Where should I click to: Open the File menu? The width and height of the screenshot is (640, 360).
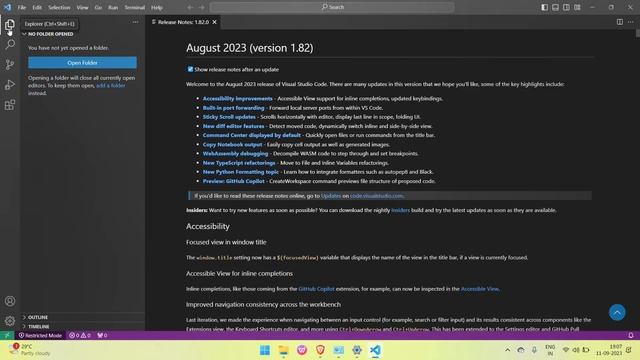pyautogui.click(x=22, y=7)
